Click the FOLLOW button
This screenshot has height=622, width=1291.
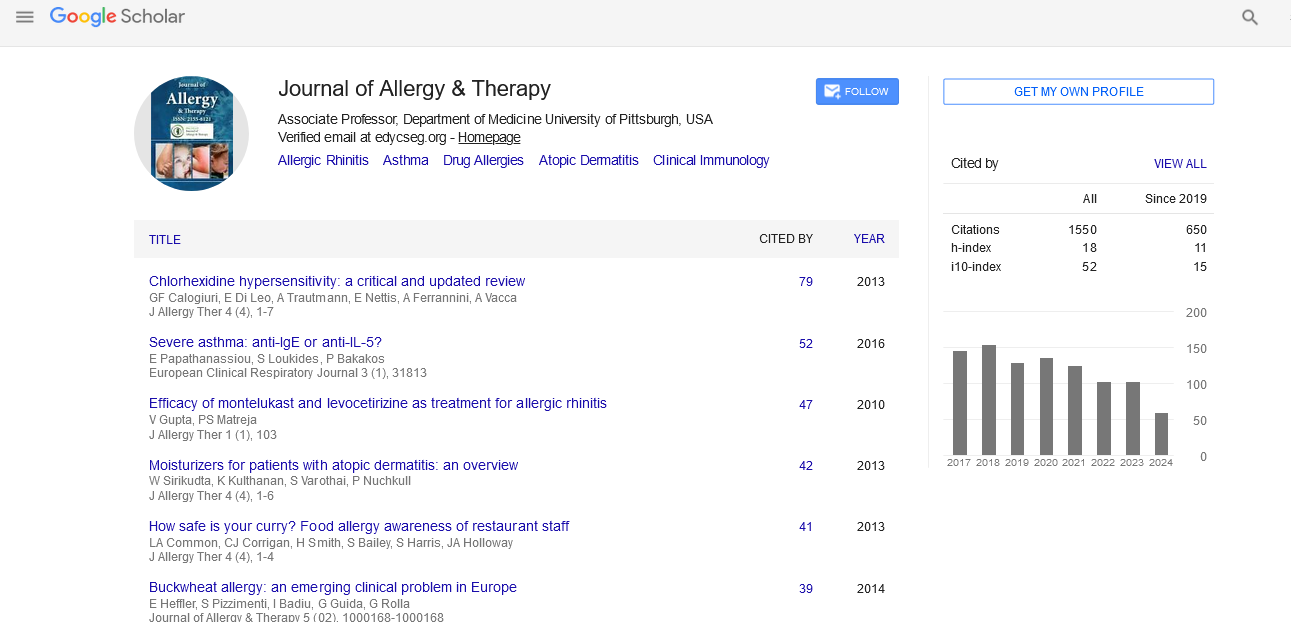pos(857,91)
